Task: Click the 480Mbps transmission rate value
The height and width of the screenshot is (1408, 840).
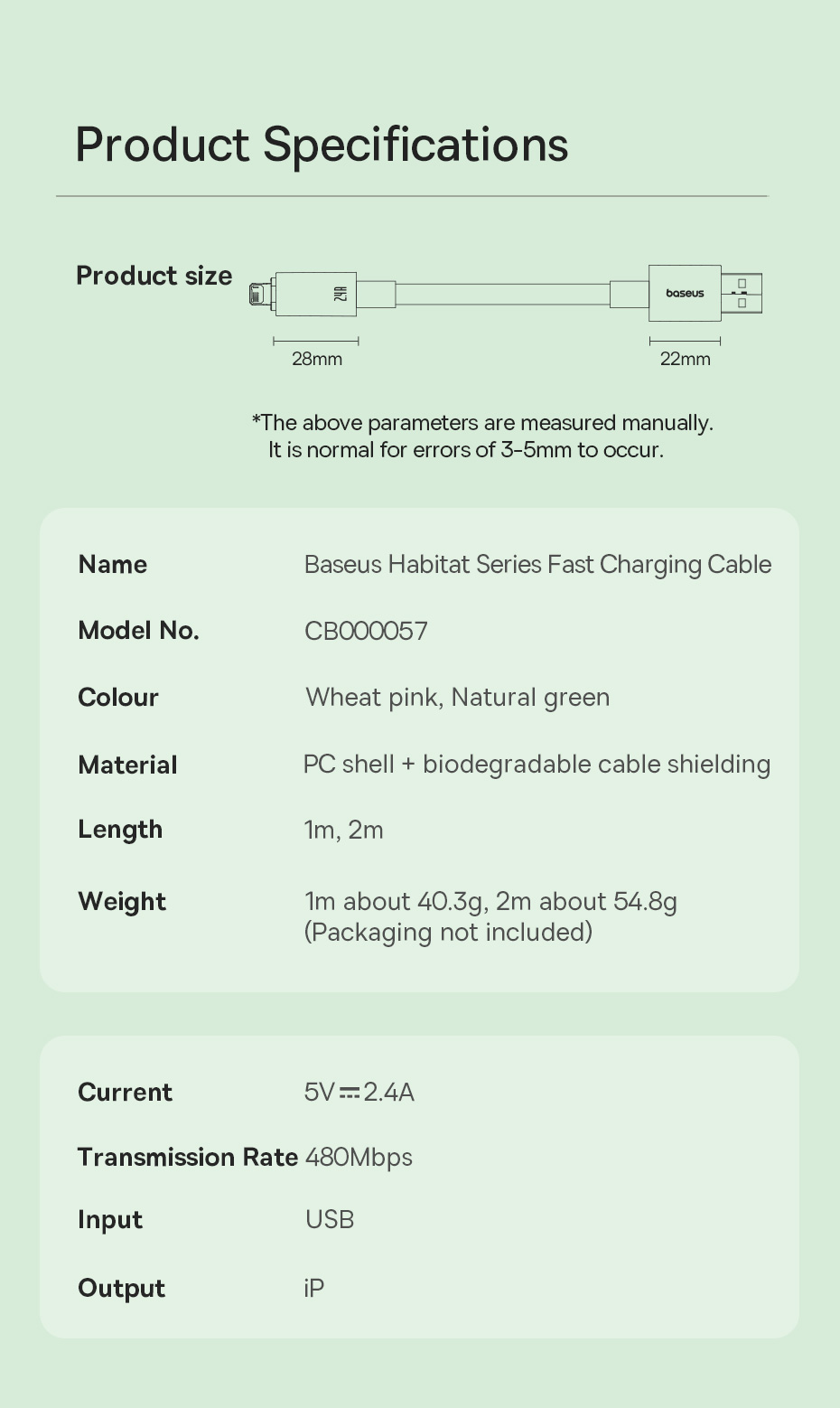Action: [x=359, y=1158]
